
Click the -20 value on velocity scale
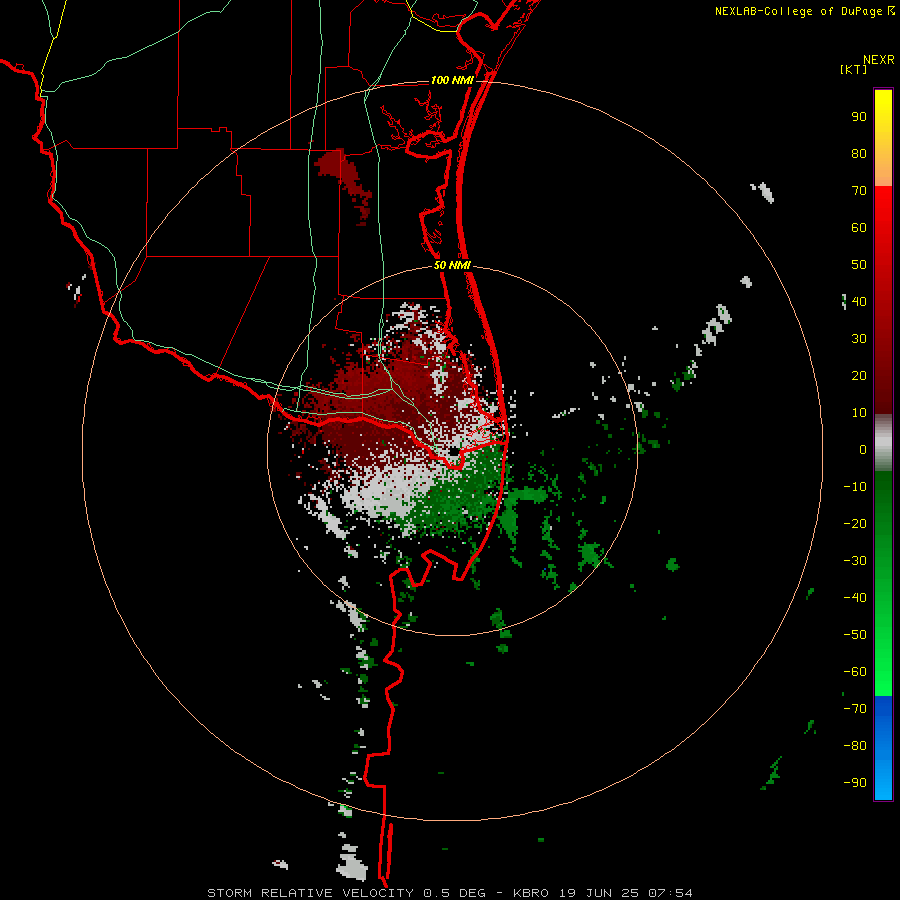coord(855,523)
